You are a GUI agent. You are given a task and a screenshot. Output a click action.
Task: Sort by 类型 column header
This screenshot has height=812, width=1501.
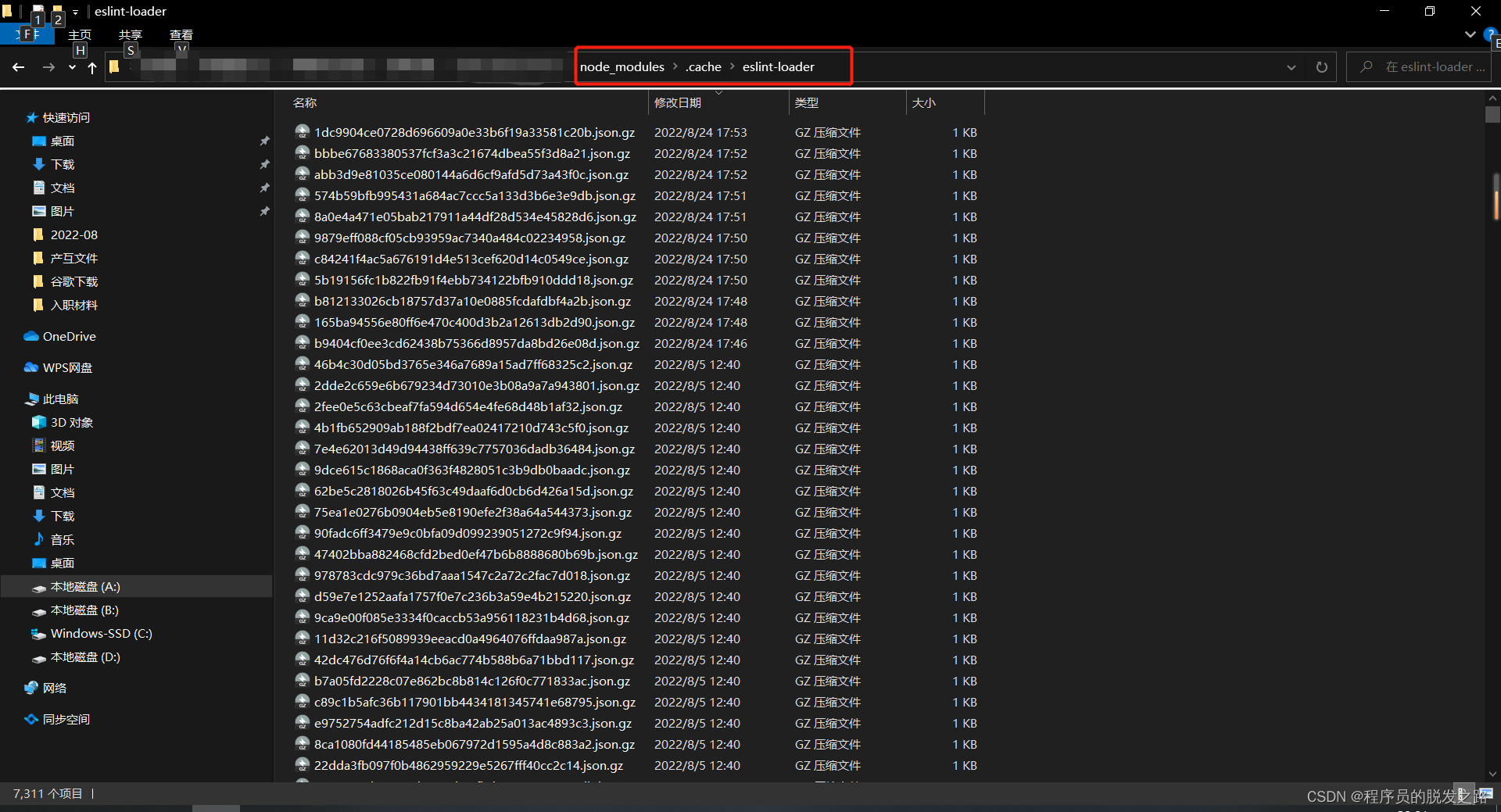click(807, 102)
